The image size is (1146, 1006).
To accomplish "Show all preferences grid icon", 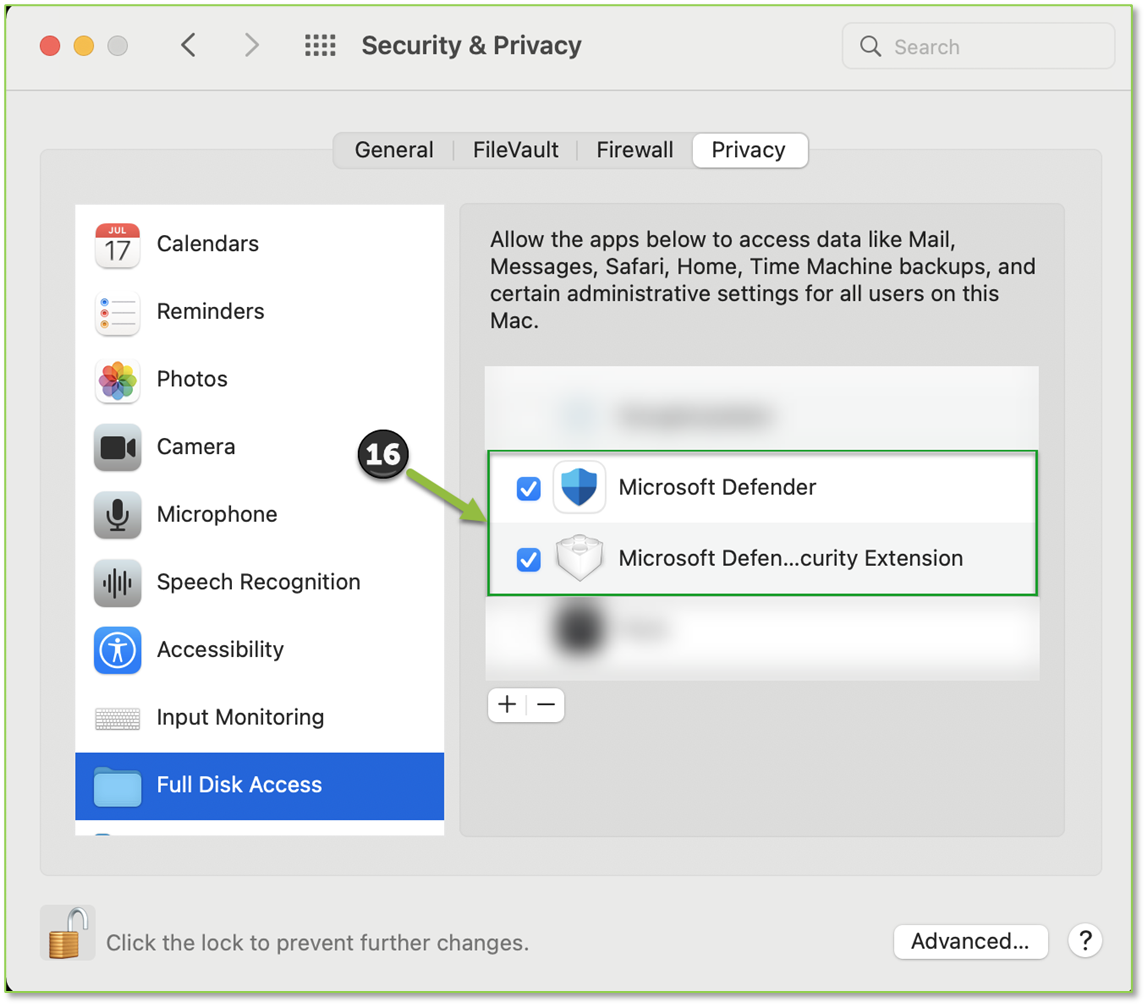I will pyautogui.click(x=320, y=46).
